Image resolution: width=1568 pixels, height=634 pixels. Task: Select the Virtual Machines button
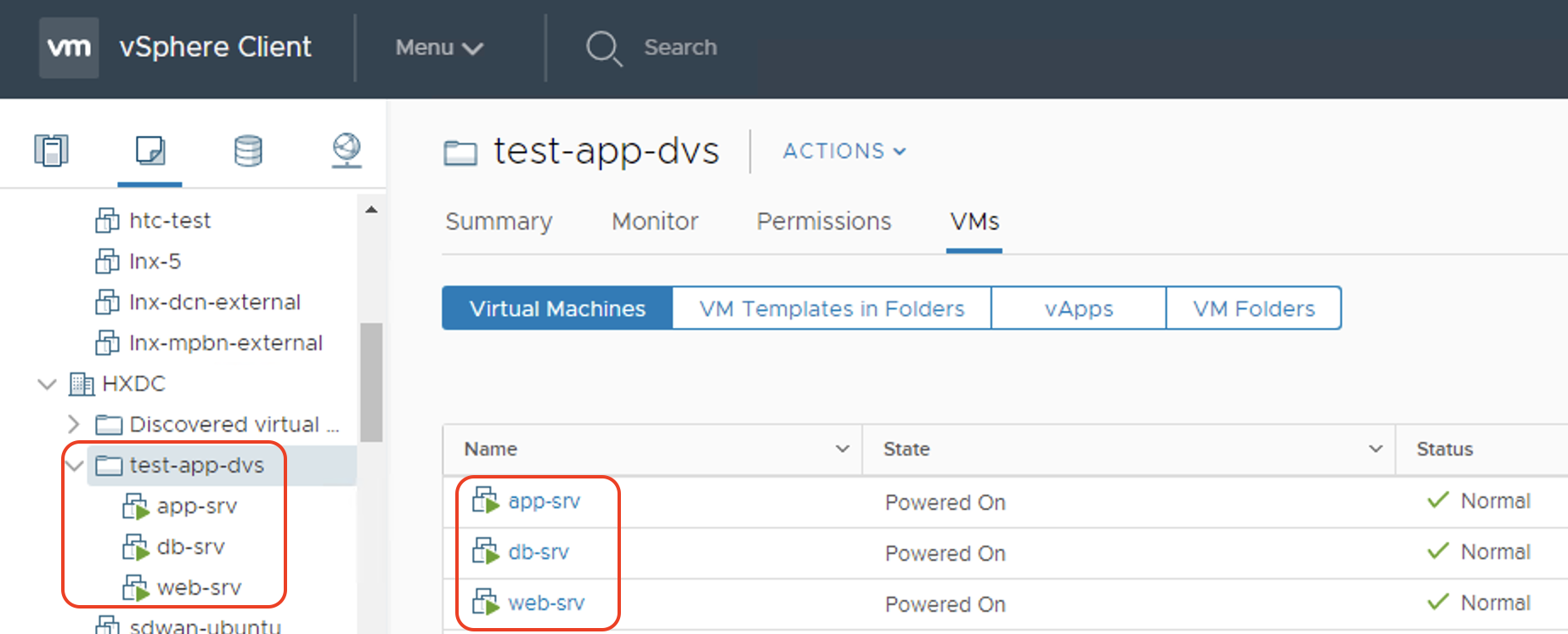tap(557, 308)
